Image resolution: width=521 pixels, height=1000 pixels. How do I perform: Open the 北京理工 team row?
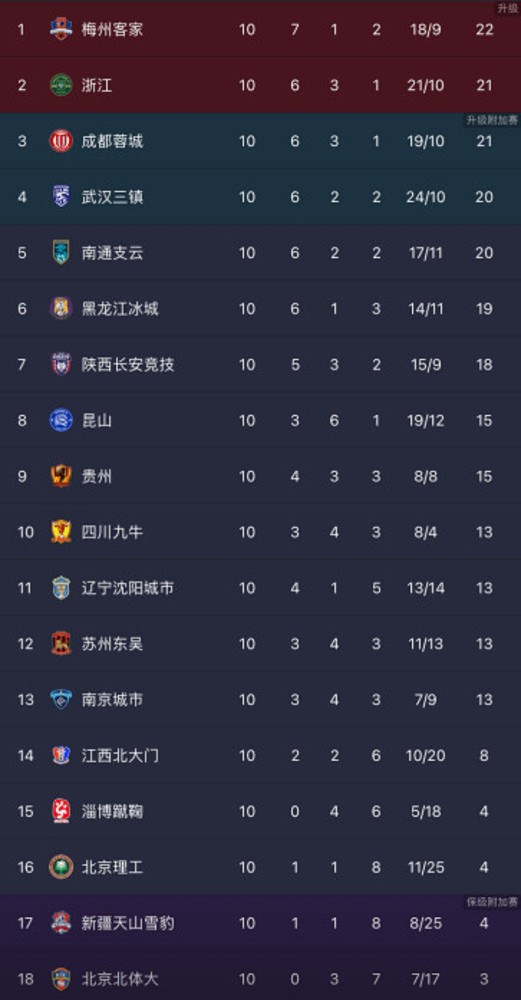[260, 867]
